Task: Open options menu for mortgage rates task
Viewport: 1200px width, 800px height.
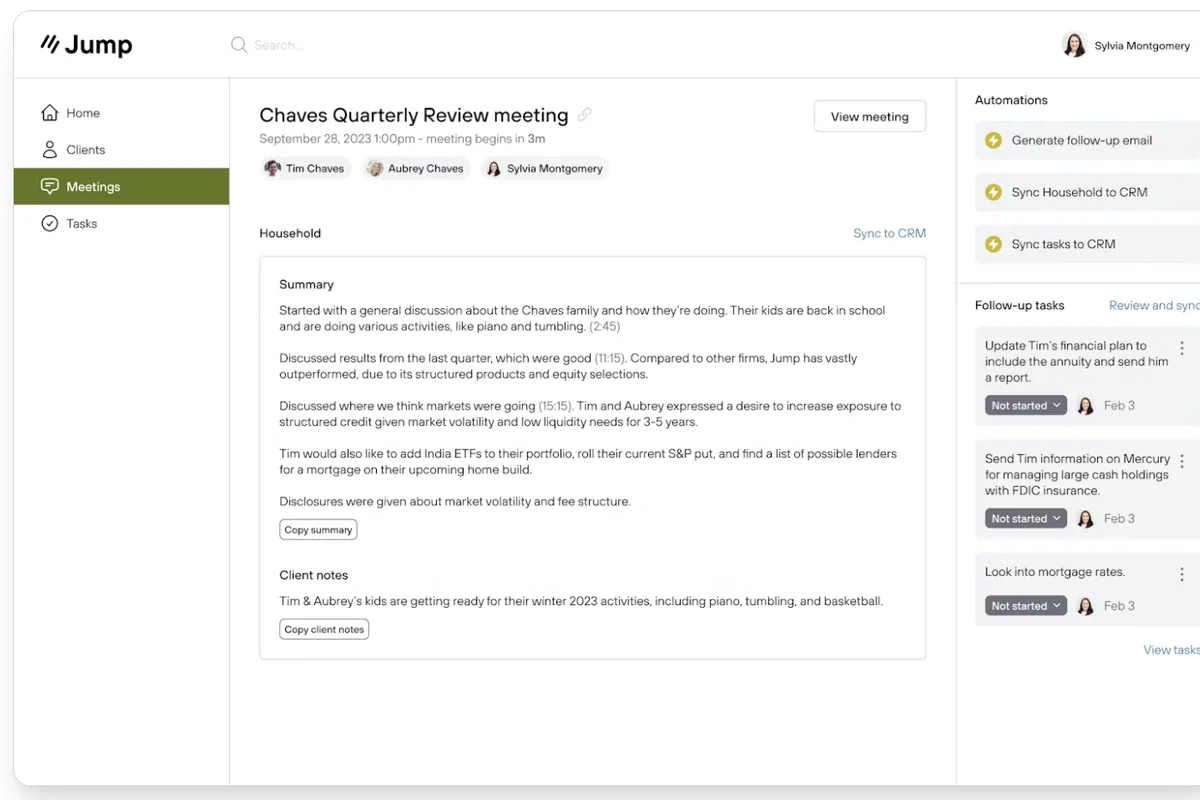Action: [x=1182, y=574]
